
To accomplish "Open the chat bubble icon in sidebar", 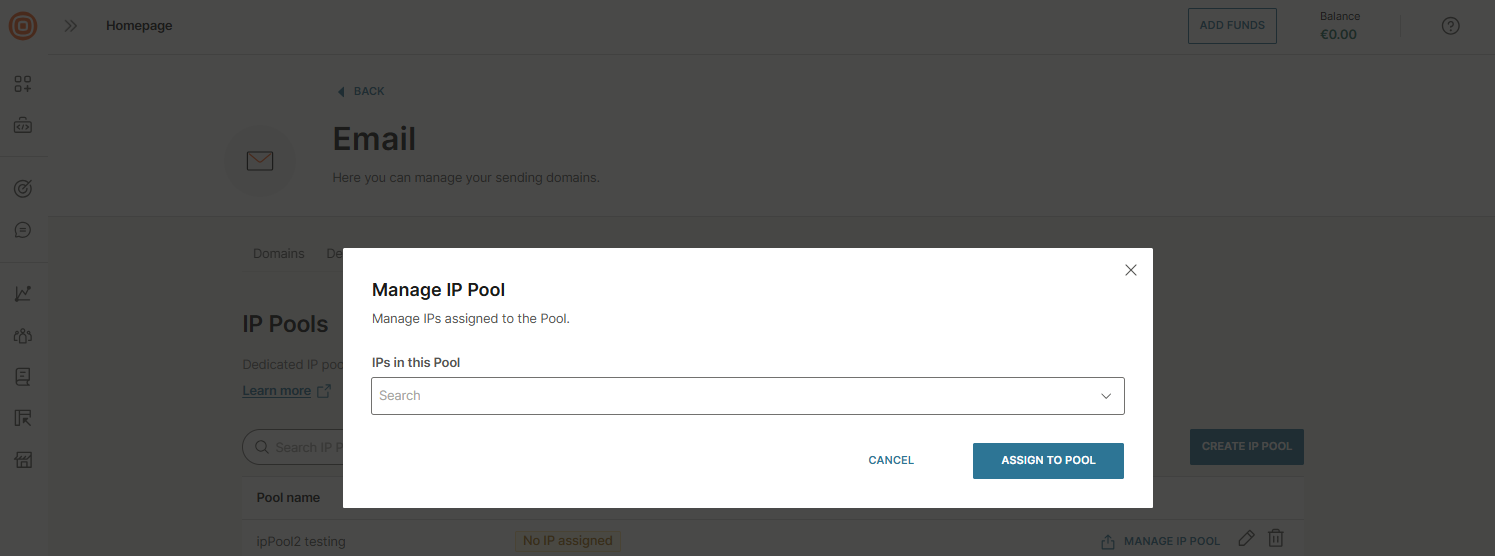I will 23,230.
